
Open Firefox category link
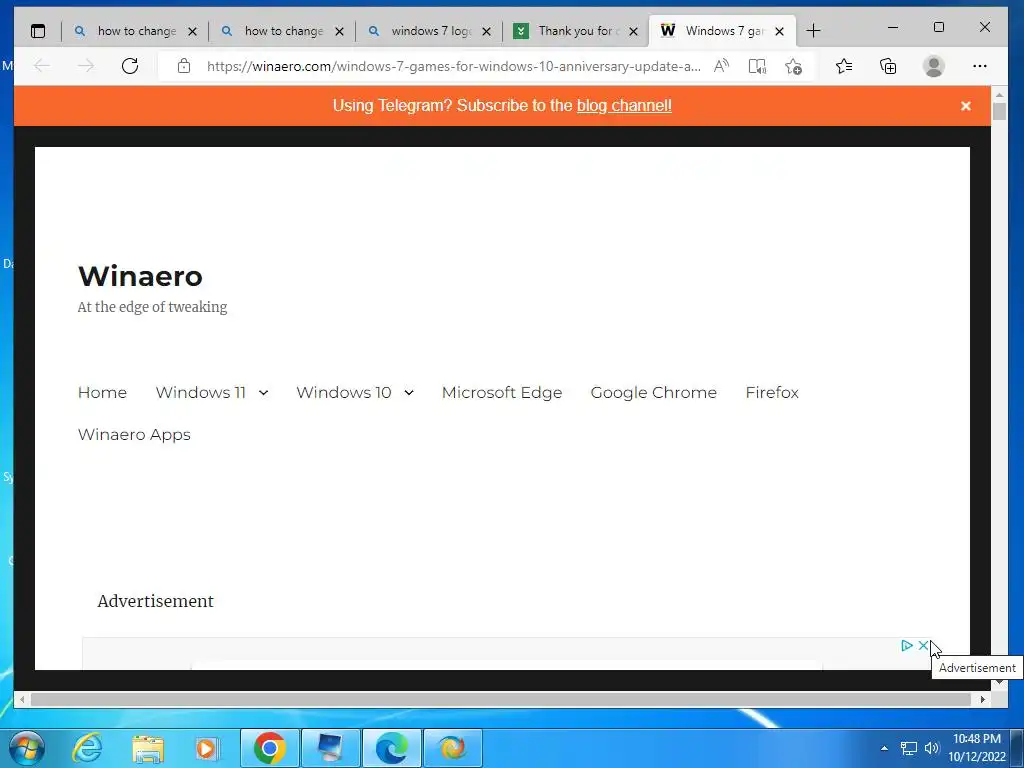(772, 392)
